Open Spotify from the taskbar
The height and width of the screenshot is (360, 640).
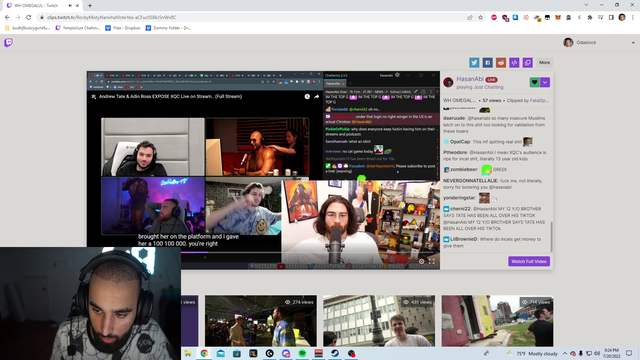point(302,353)
